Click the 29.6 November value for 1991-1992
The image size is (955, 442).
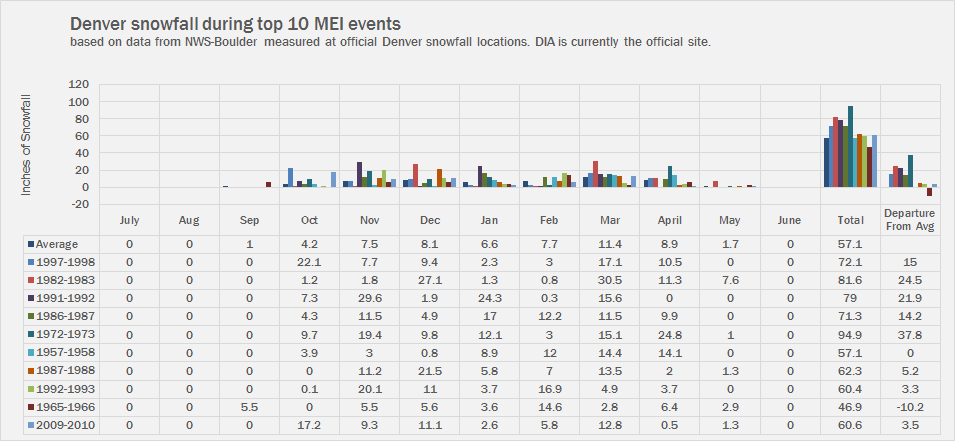tap(370, 298)
